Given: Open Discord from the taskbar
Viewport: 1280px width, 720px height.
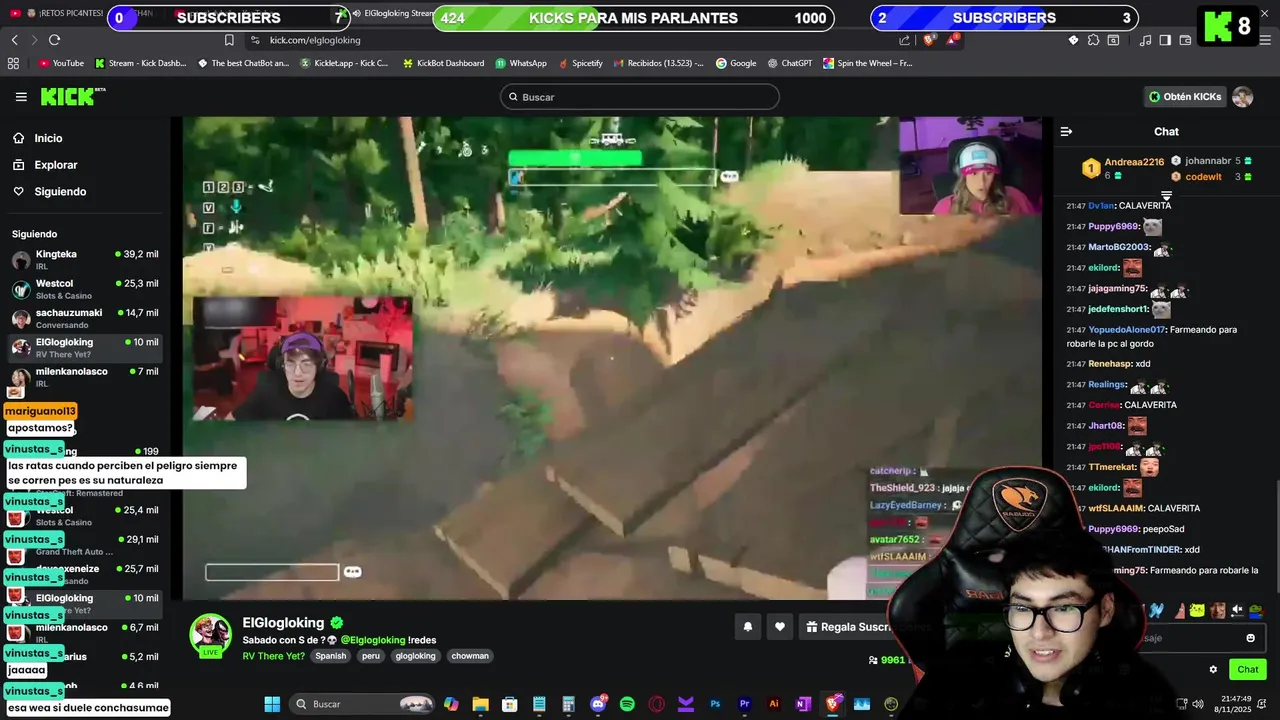Looking at the screenshot, I should 598,704.
